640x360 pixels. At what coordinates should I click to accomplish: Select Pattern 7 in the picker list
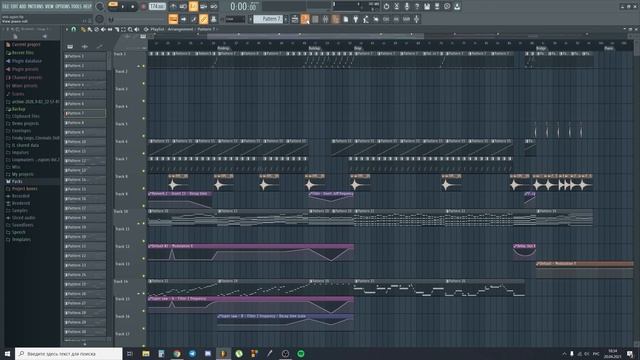click(84, 113)
